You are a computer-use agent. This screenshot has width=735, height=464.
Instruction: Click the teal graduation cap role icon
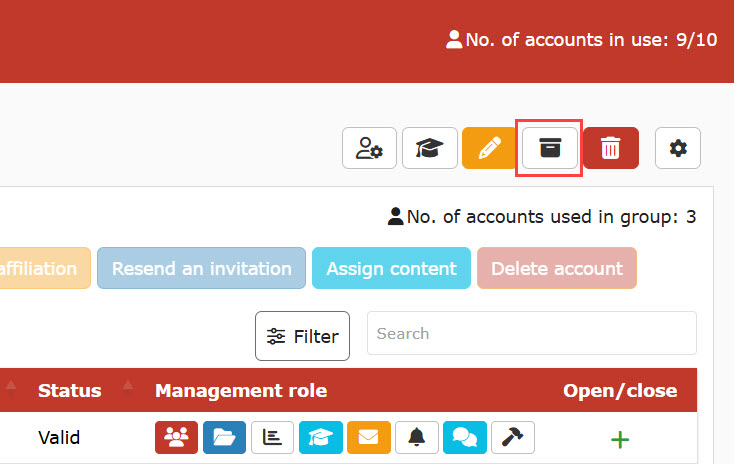coord(320,438)
